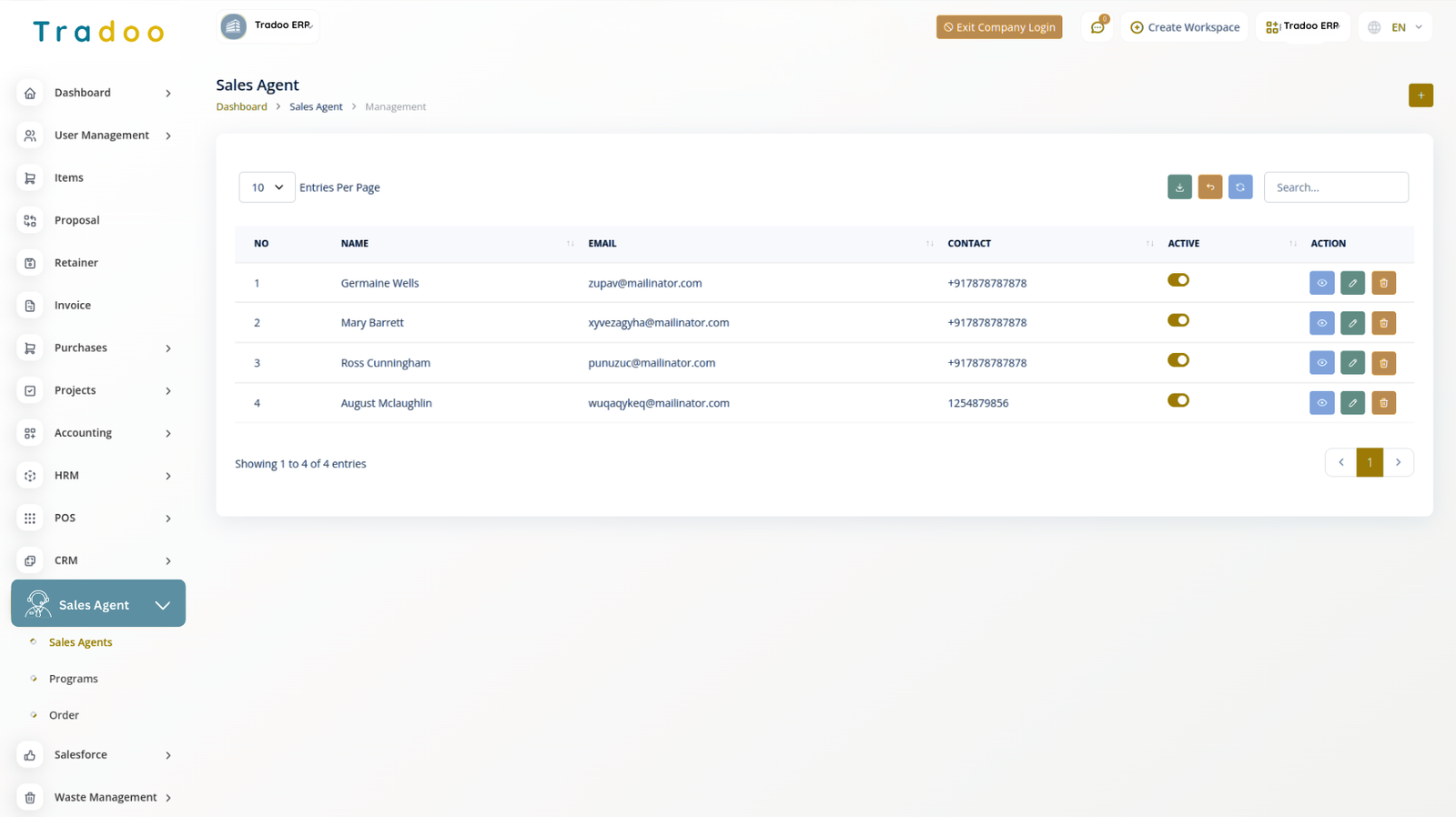Sort the table by Name column header
1456x817 pixels.
(355, 244)
